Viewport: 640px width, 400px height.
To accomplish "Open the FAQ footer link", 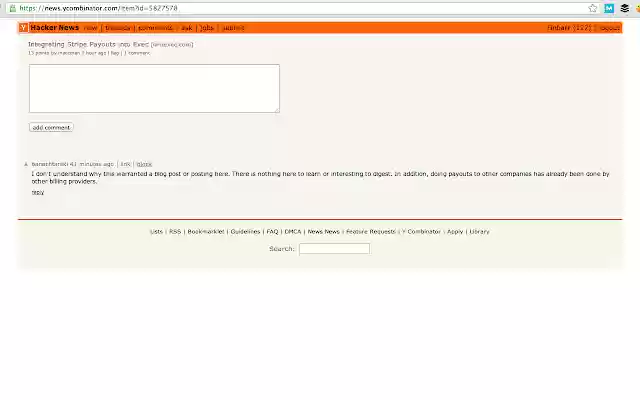I will coord(272,231).
